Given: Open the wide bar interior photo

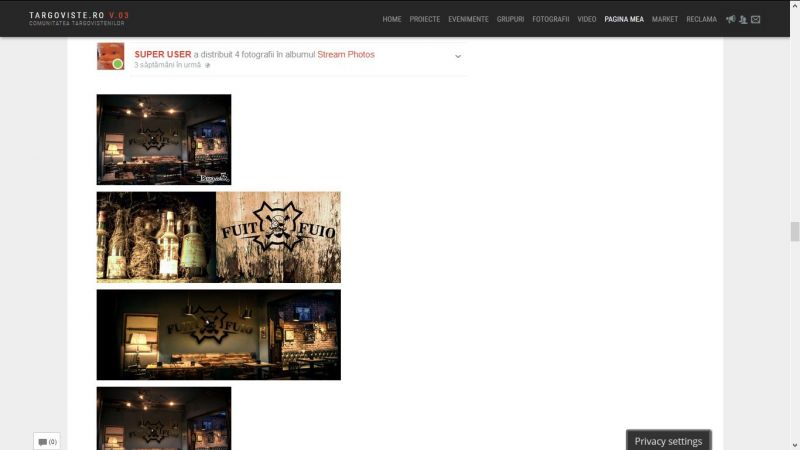Looking at the screenshot, I should tap(218, 335).
